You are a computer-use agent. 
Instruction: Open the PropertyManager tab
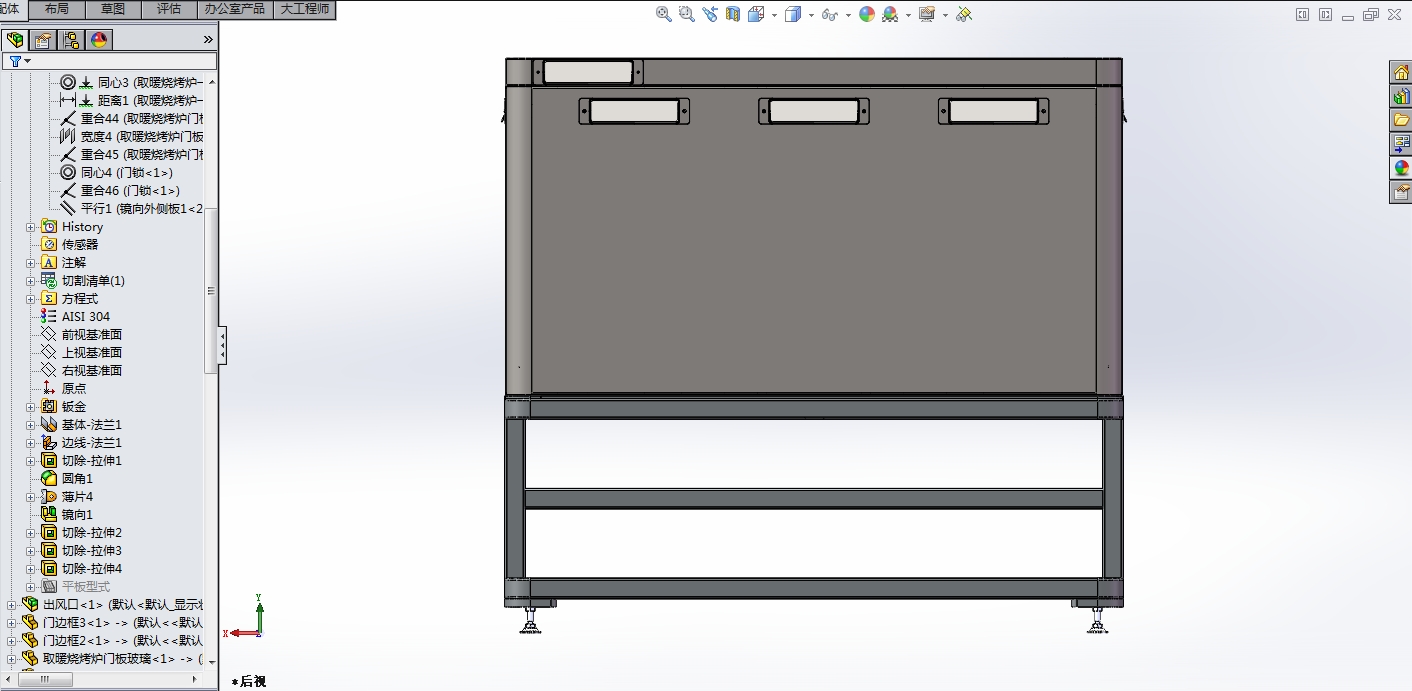point(42,40)
